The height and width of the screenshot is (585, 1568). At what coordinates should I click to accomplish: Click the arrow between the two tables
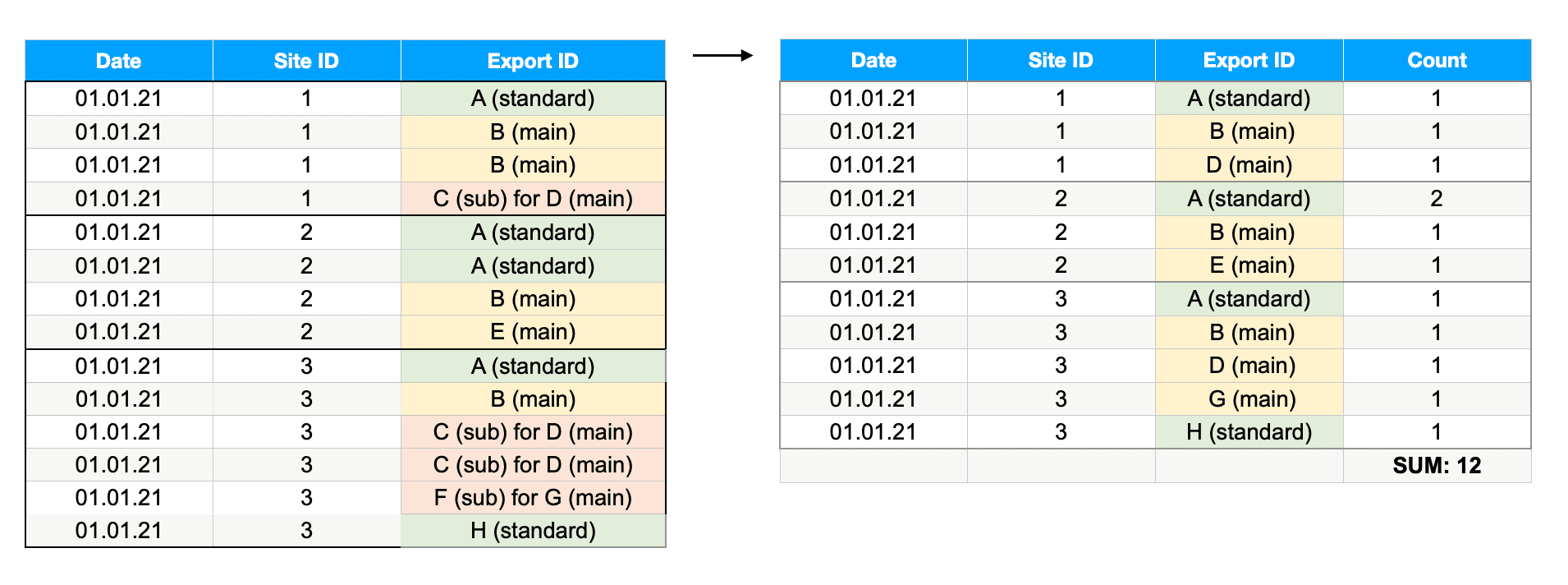(722, 56)
